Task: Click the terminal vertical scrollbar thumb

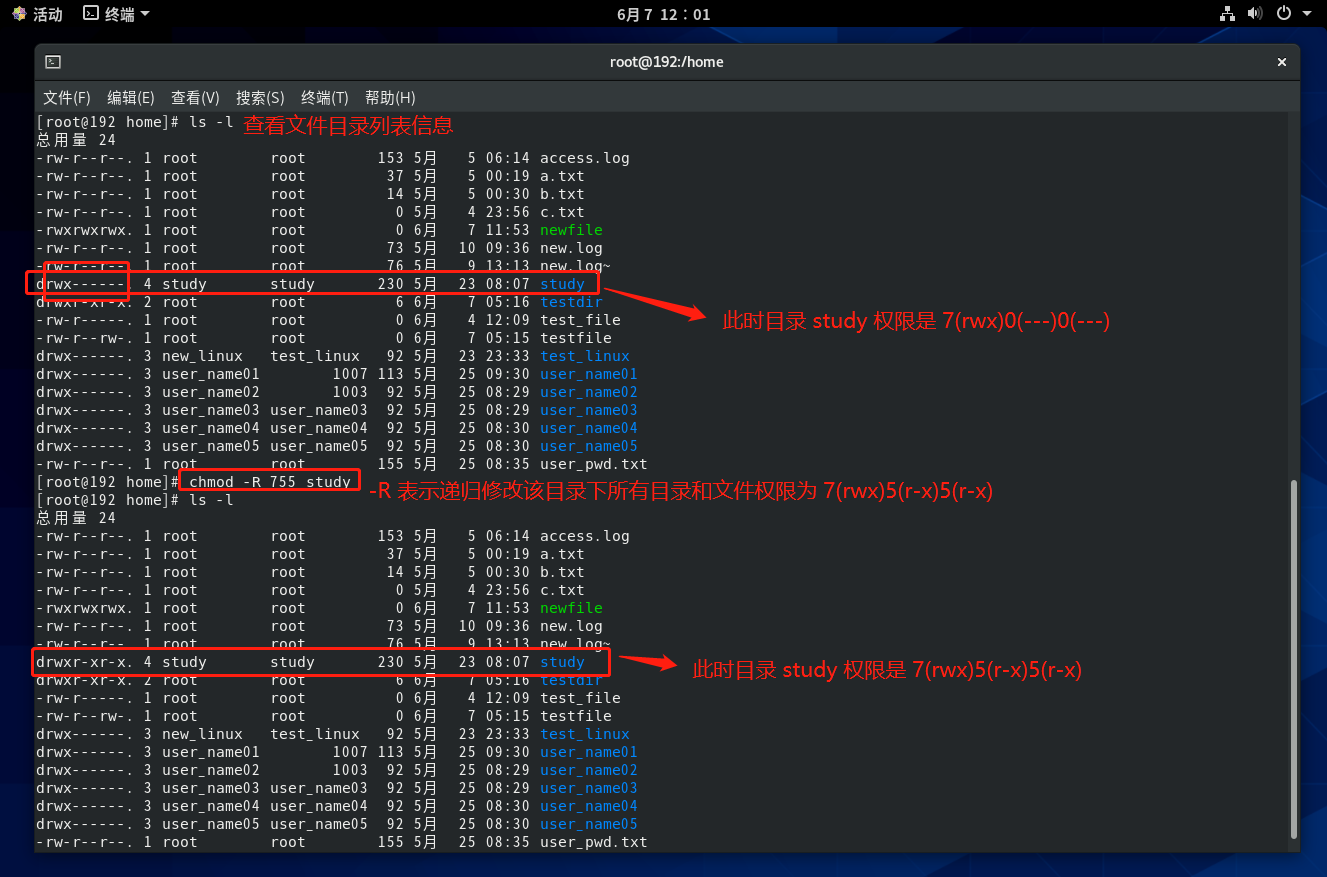Action: [x=1293, y=660]
